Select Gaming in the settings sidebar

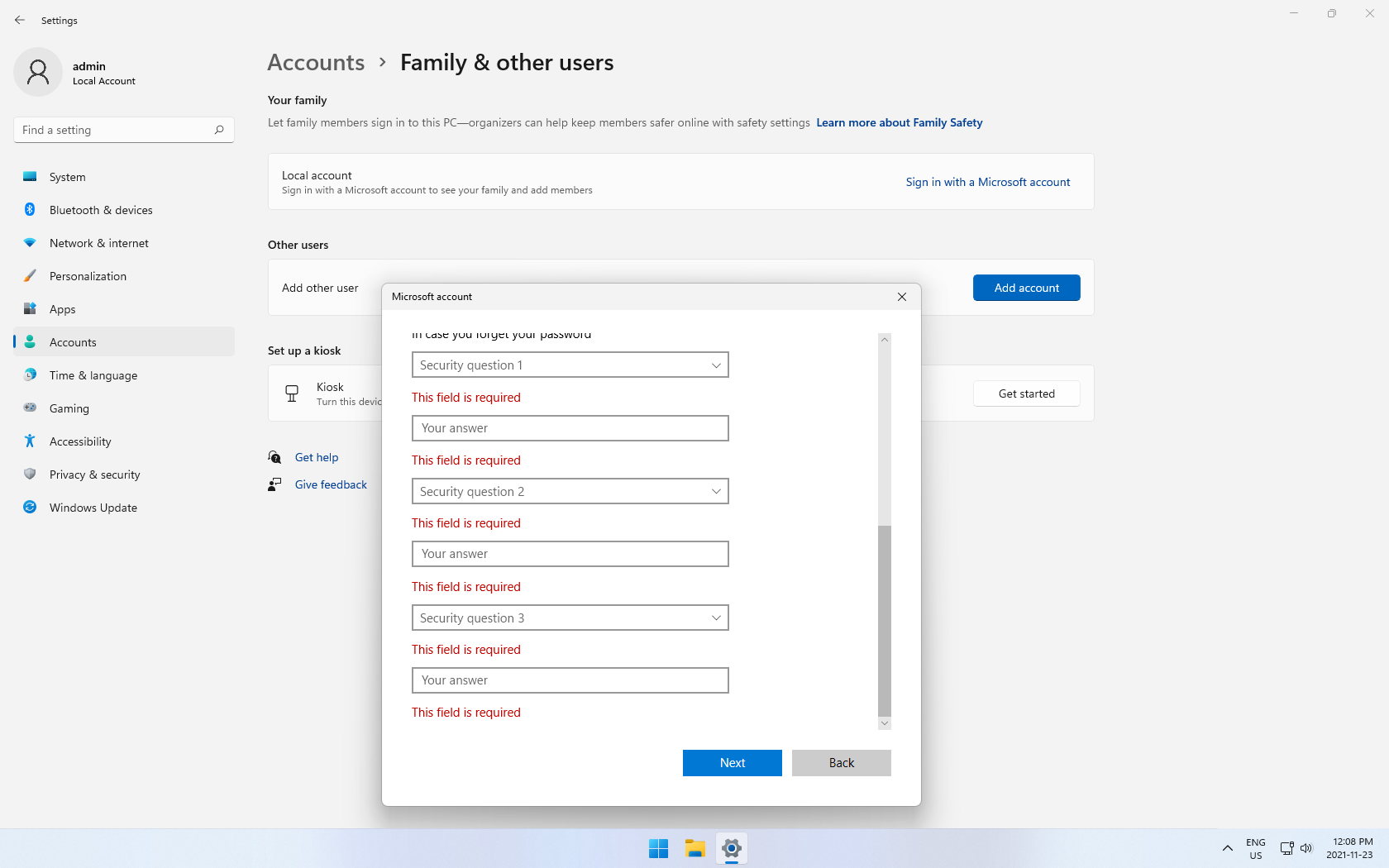[69, 408]
